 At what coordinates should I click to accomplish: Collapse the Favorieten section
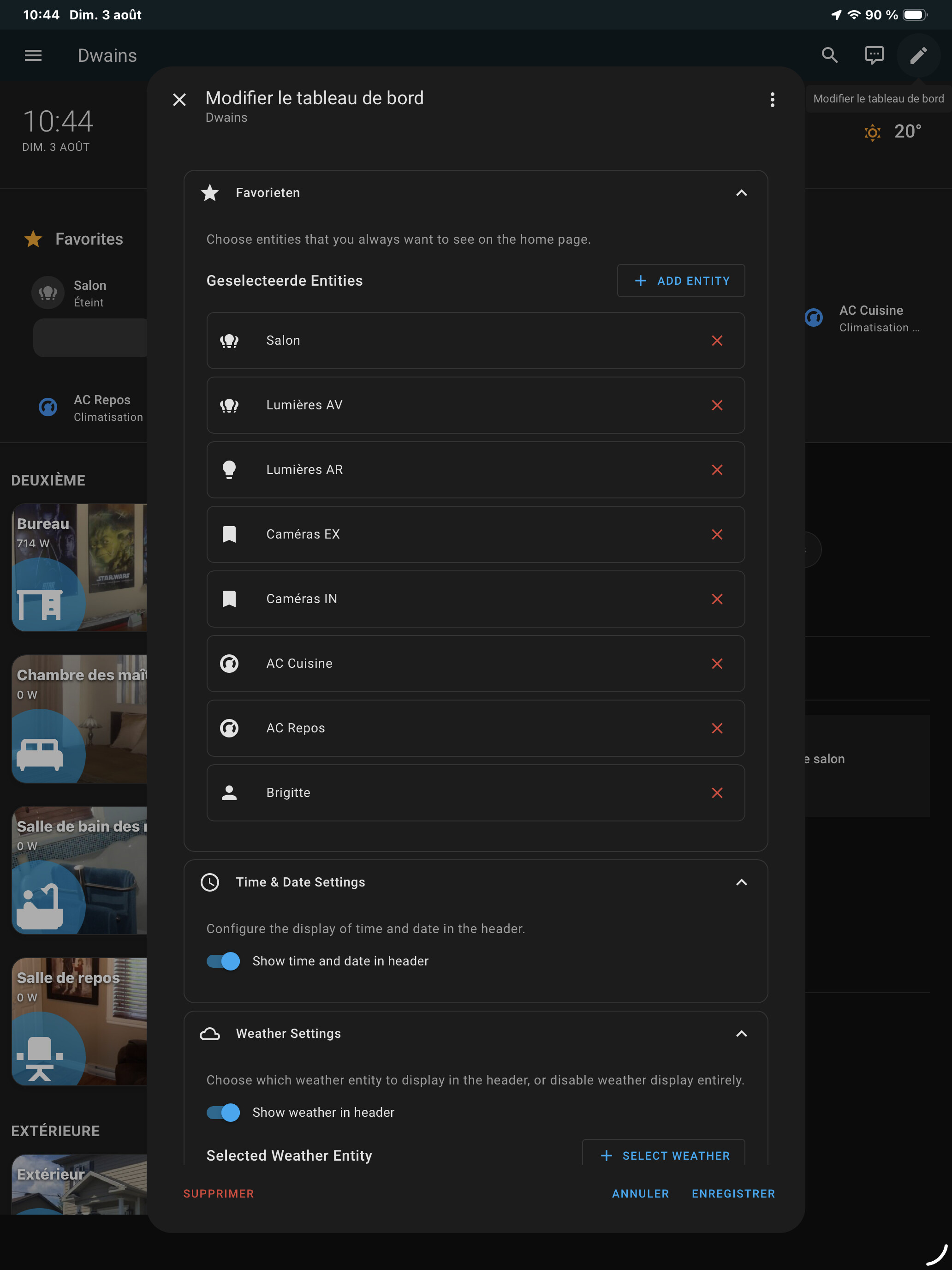click(x=741, y=193)
